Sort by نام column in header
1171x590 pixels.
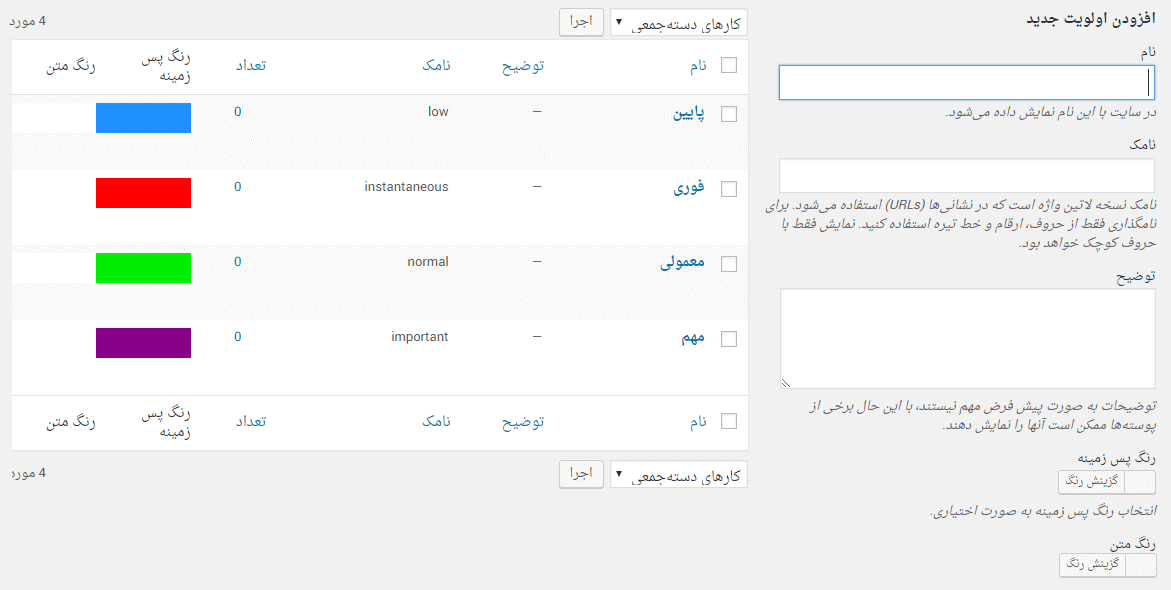pyautogui.click(x=698, y=66)
